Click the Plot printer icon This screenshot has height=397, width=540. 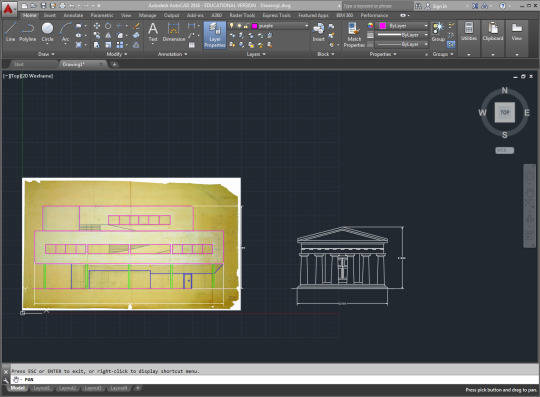coord(62,6)
